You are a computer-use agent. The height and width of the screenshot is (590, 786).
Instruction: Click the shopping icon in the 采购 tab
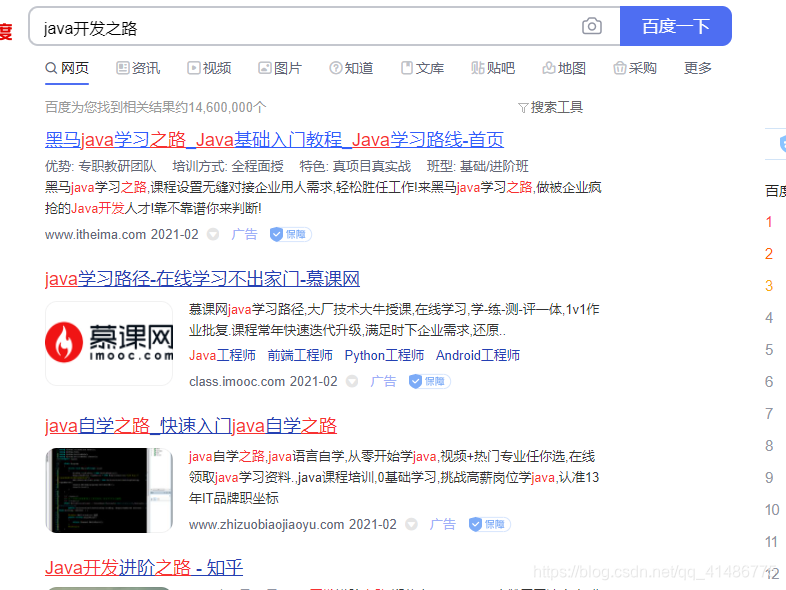click(x=620, y=68)
